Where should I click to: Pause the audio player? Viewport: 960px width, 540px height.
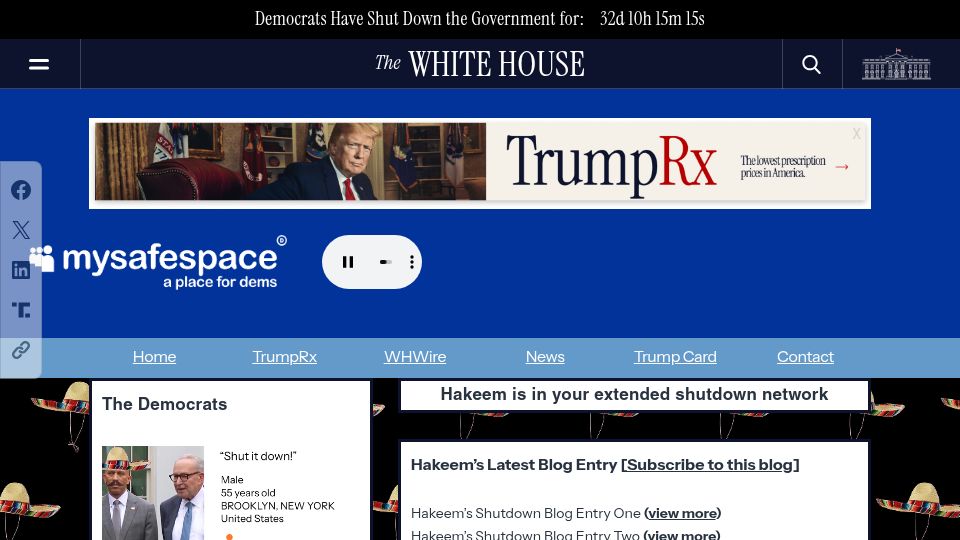[348, 262]
